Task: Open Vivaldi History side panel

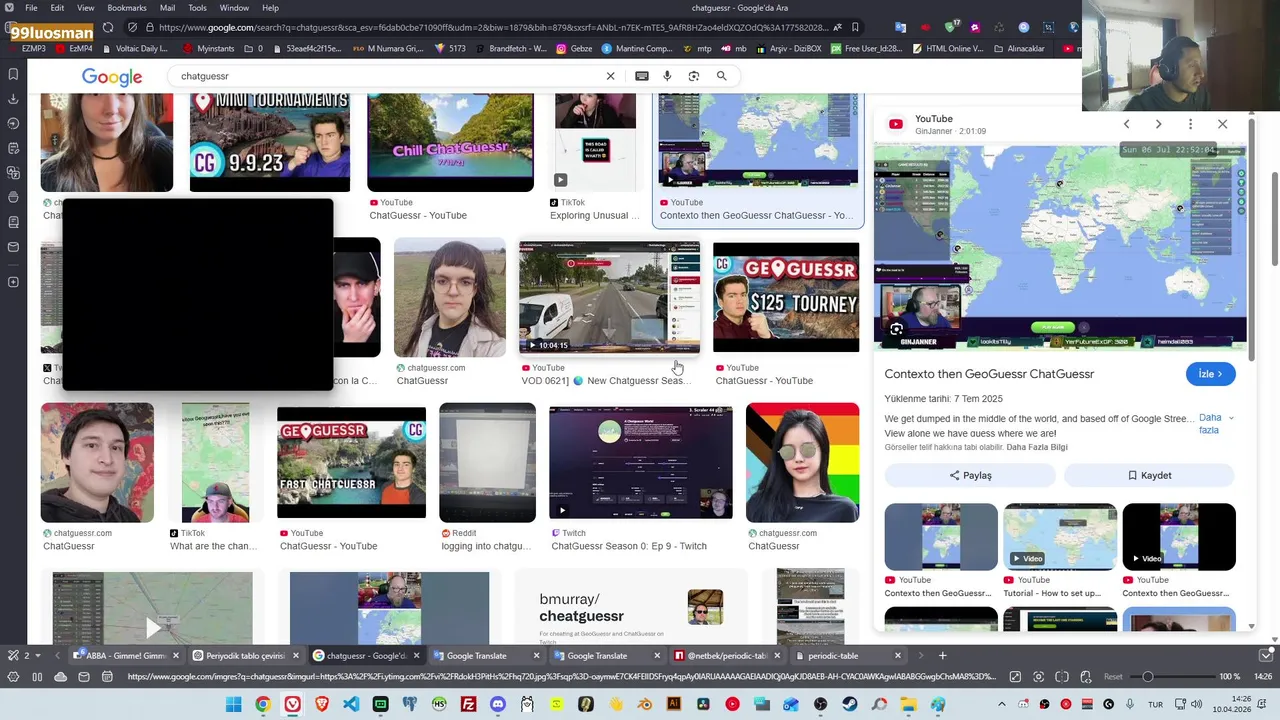Action: tap(13, 123)
